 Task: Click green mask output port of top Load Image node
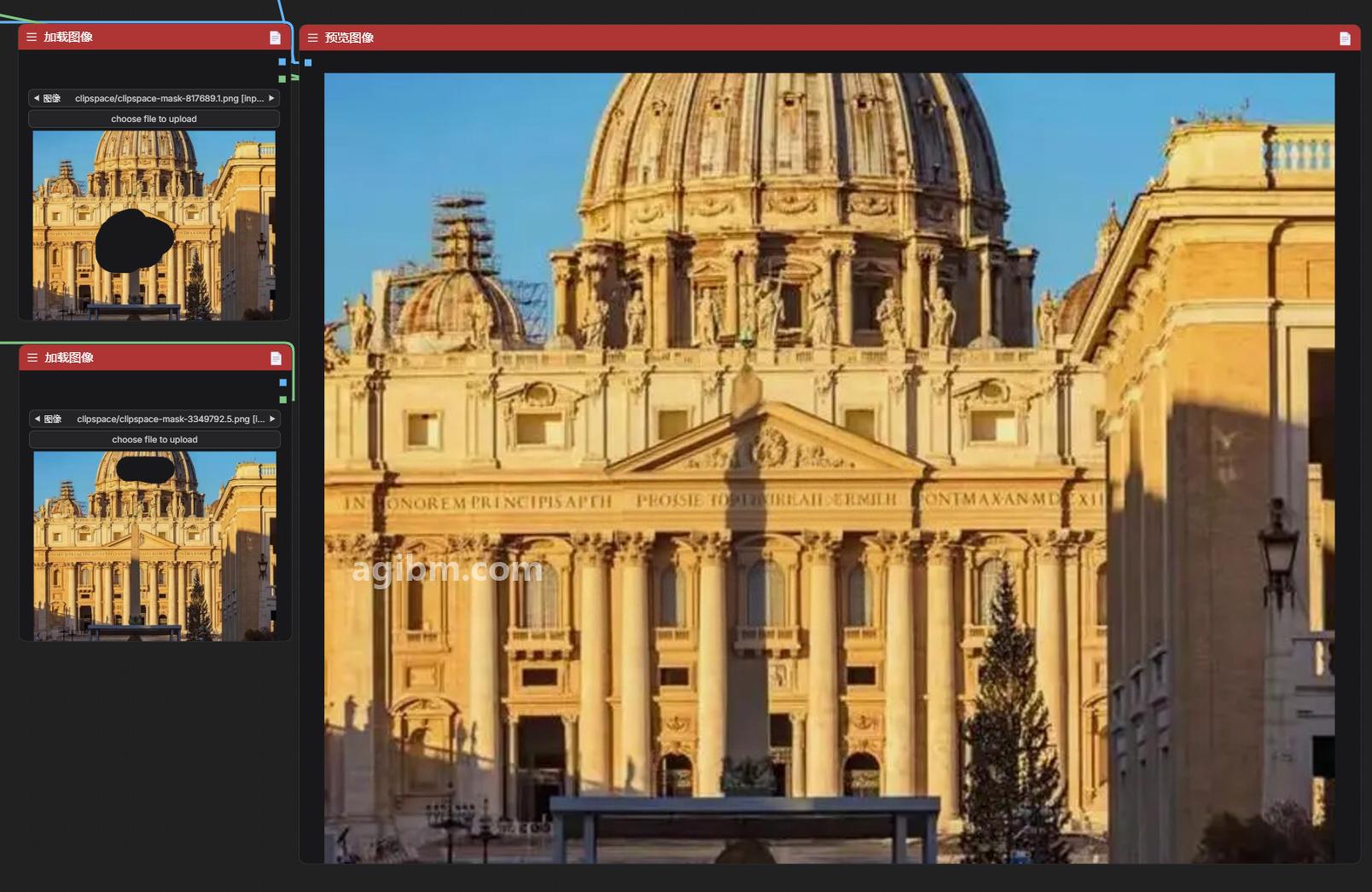pos(282,78)
